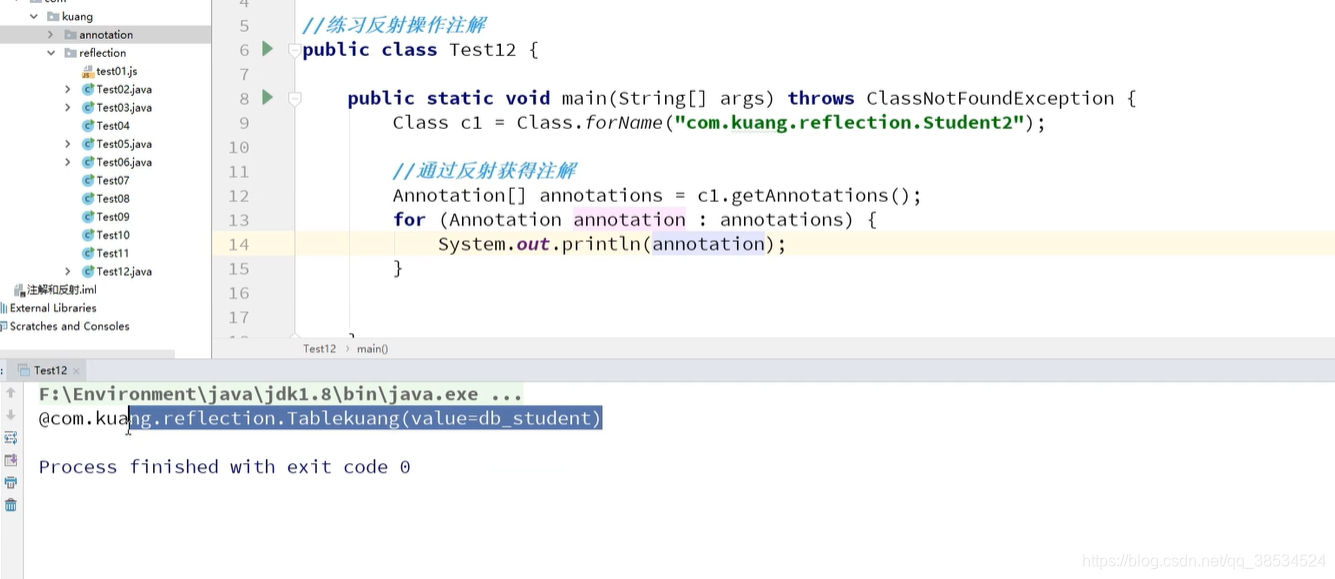Image resolution: width=1335 pixels, height=579 pixels.
Task: Expand Test05.java node
Action: pos(68,144)
